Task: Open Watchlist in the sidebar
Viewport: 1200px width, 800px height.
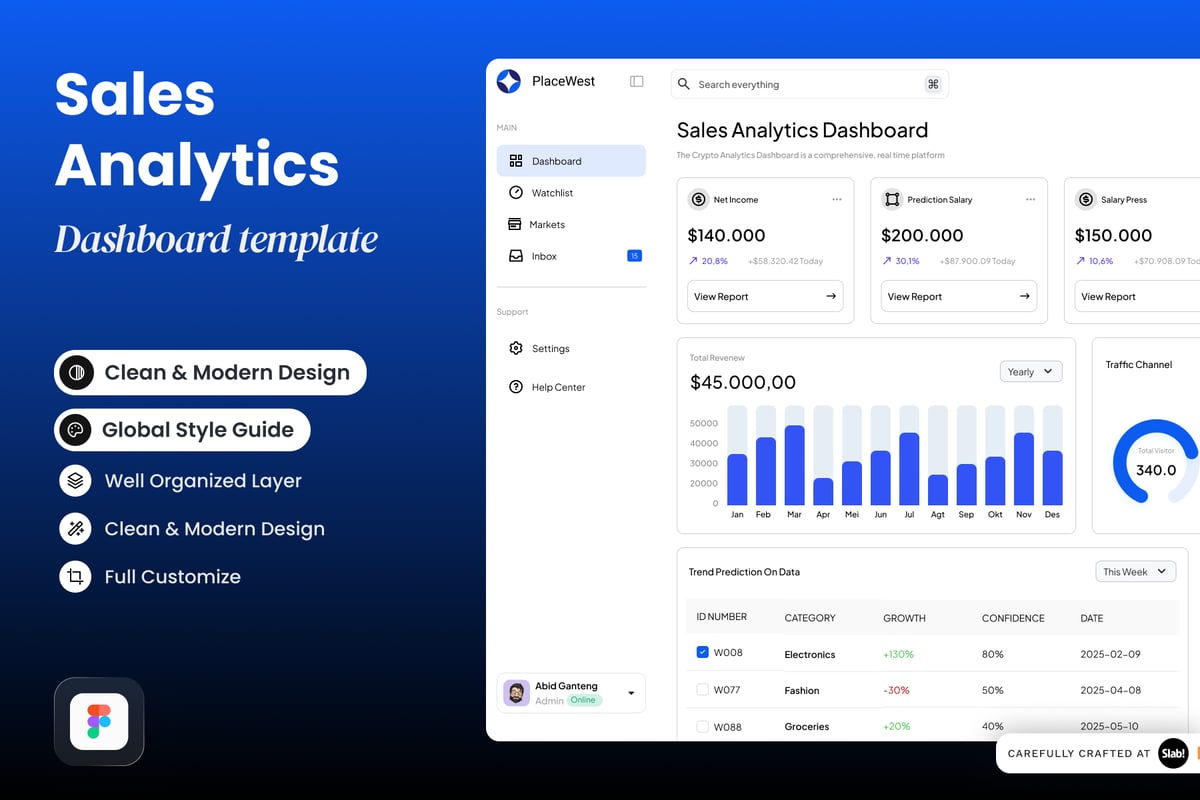Action: pos(552,193)
